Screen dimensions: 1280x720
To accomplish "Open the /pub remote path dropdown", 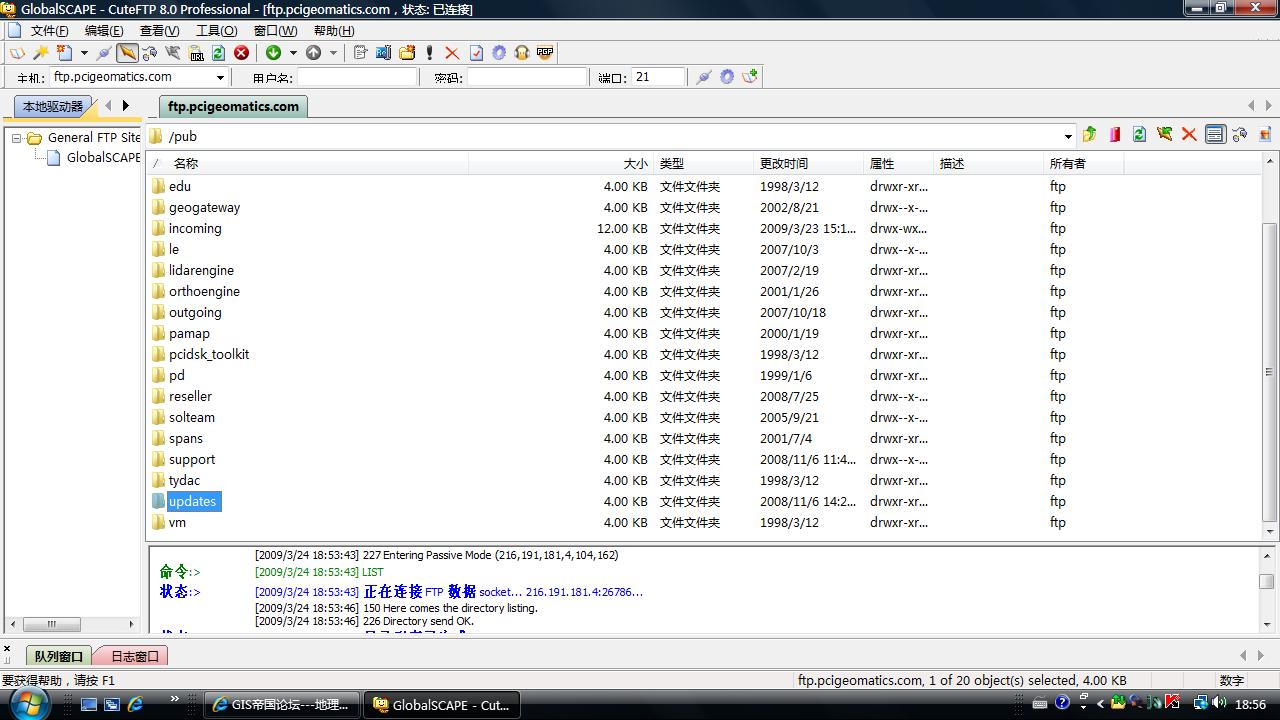I will [1068, 136].
